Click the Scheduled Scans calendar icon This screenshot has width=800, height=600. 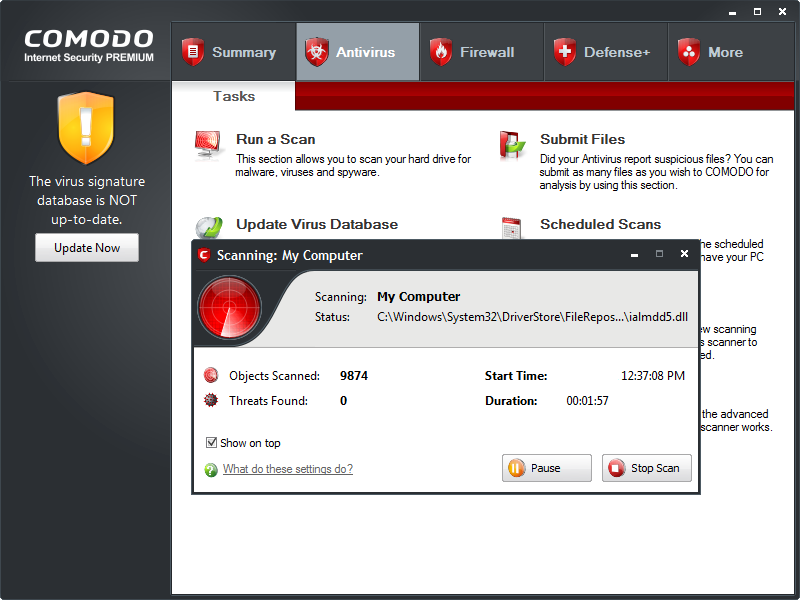[512, 227]
